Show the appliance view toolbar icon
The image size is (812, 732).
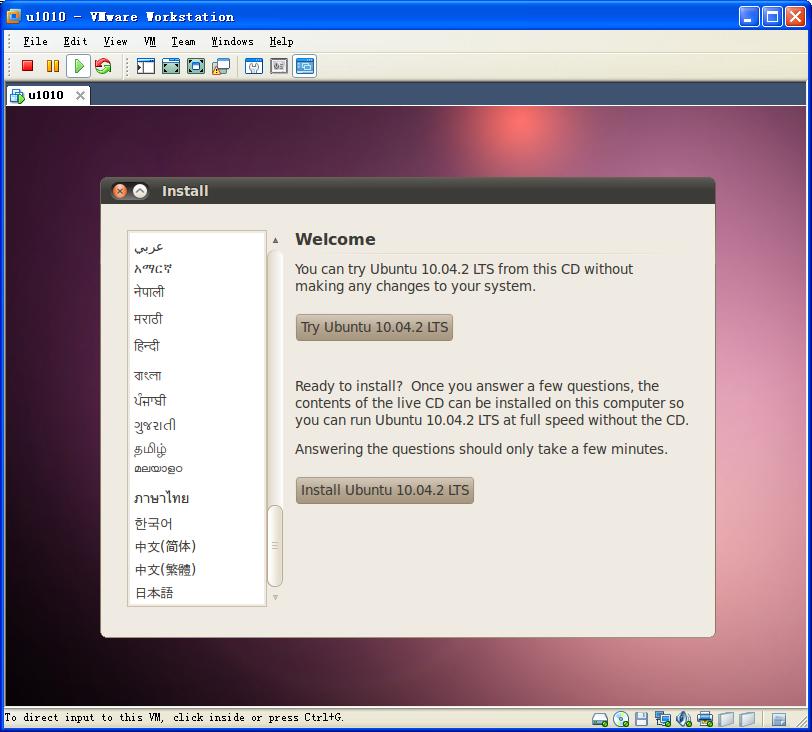point(279,66)
